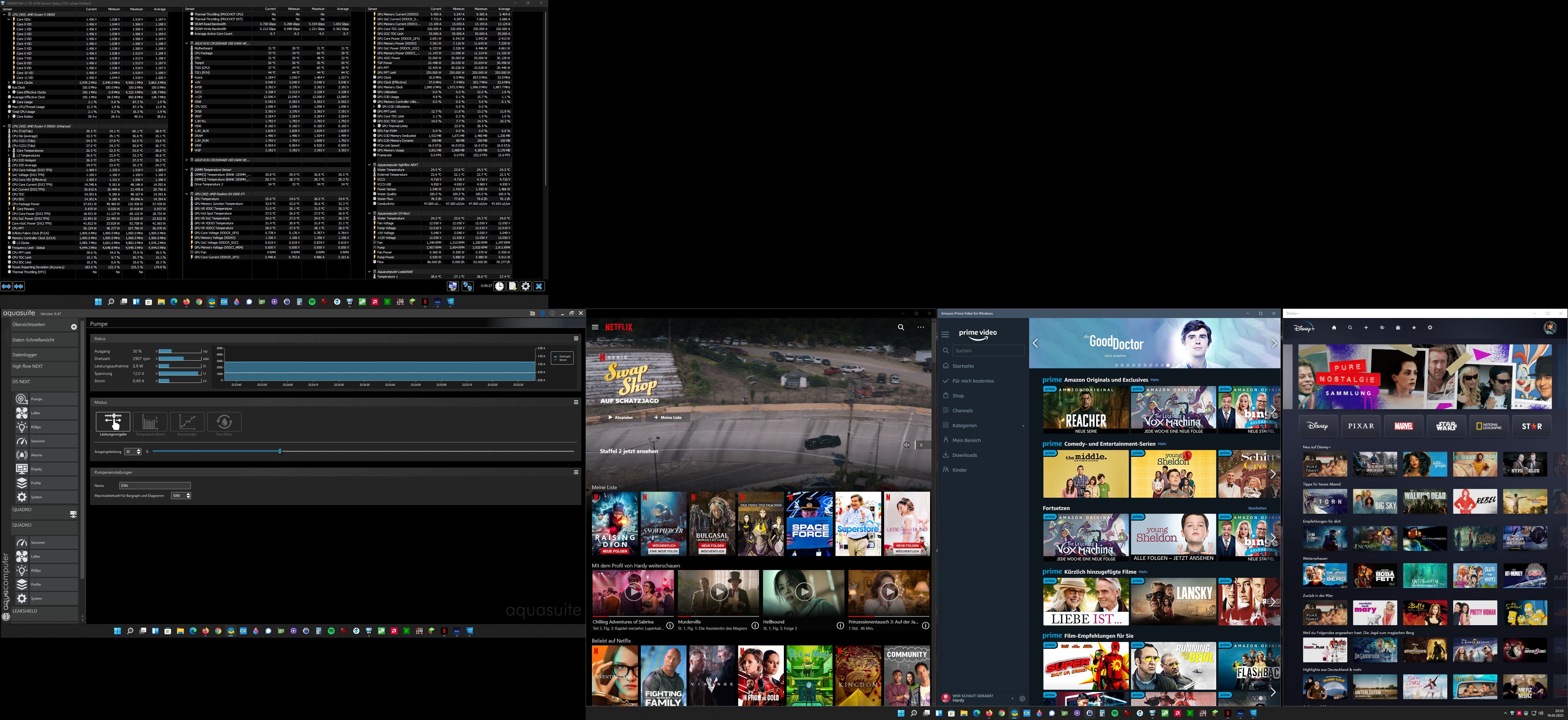The height and width of the screenshot is (720, 1568).
Task: Select Leistungsvorgabe pump mode
Action: [113, 422]
